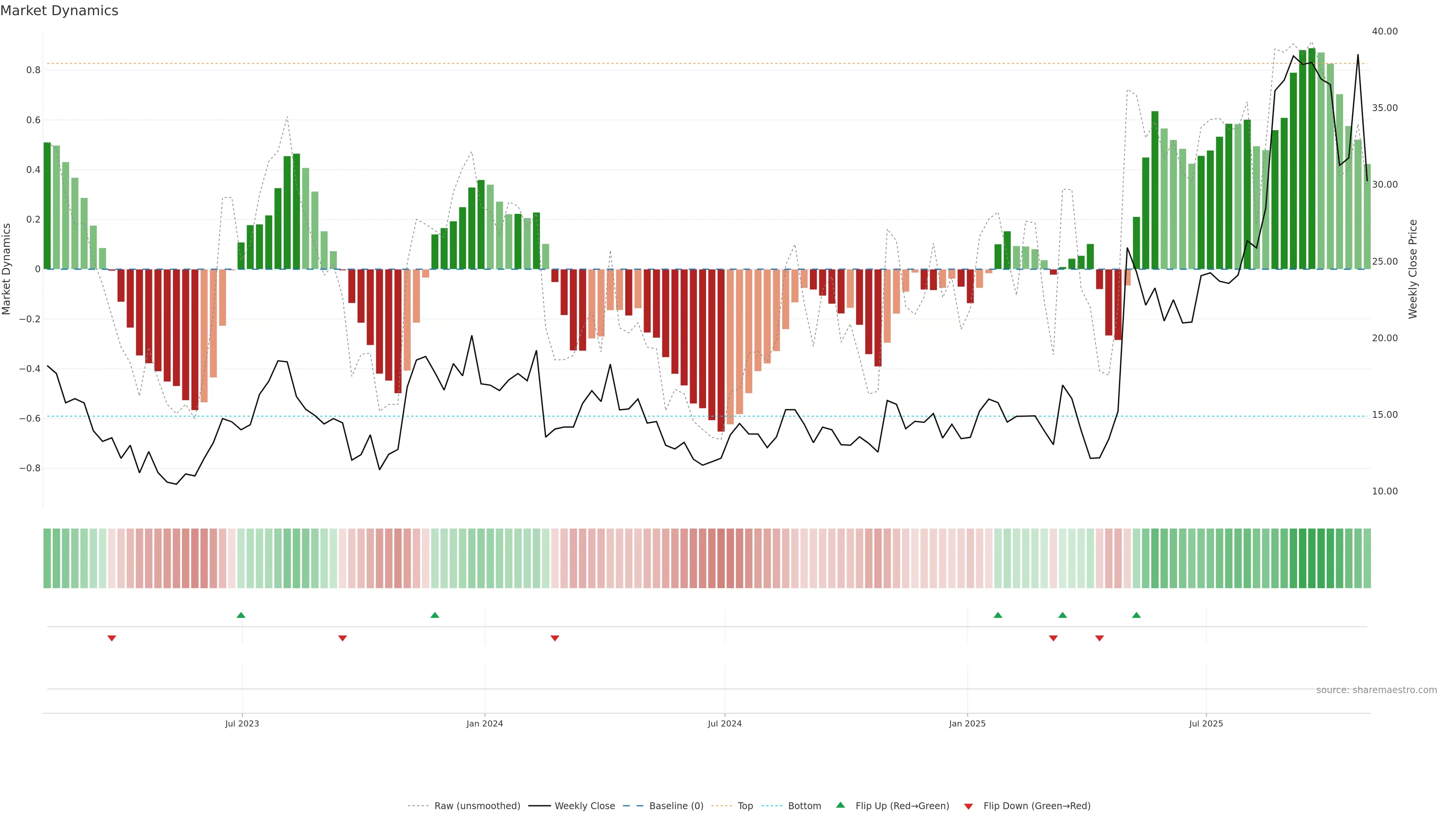The width and height of the screenshot is (1456, 819).
Task: Click the green flip-up triangle just after Jan 2025
Action: [998, 615]
